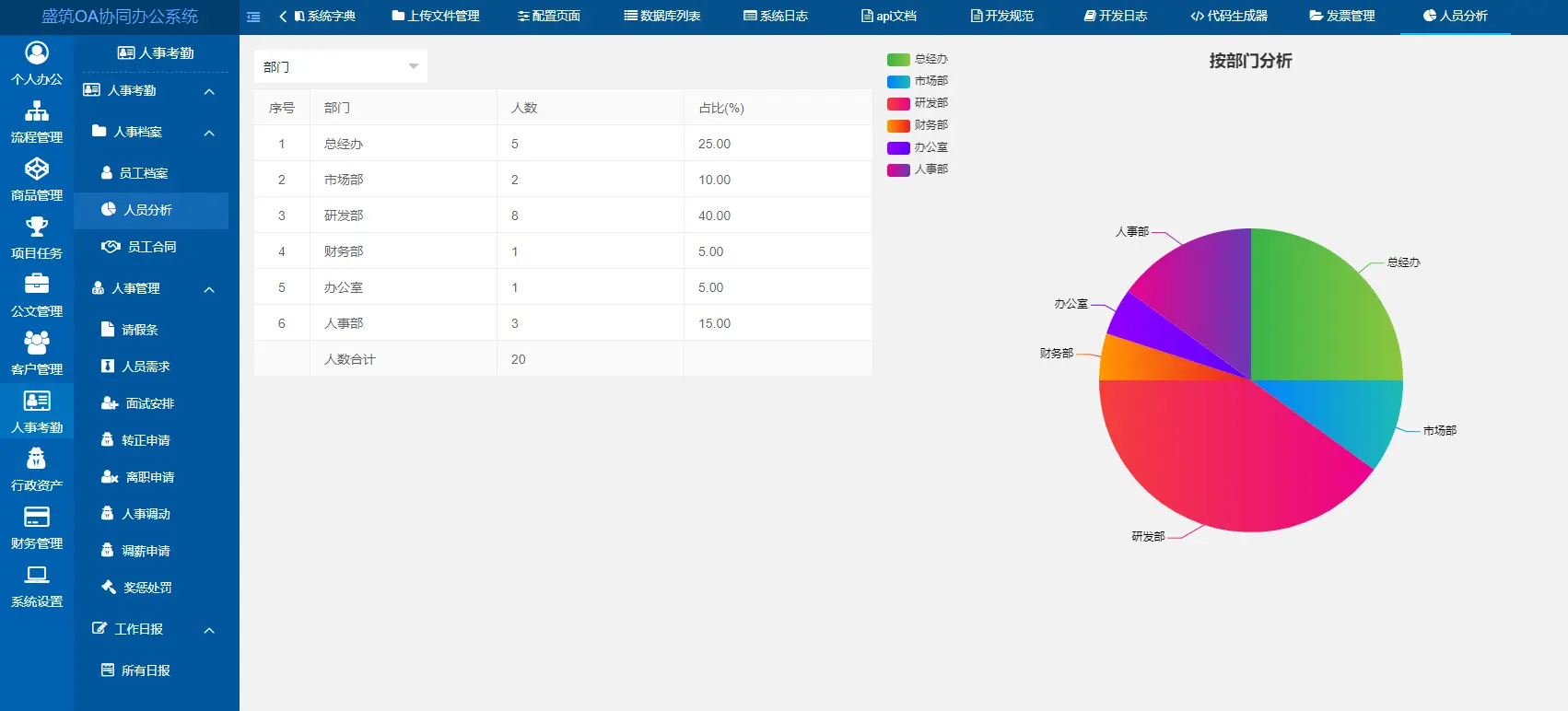This screenshot has width=1568, height=711.
Task: Open the 商品管理 module icon
Action: (x=37, y=169)
